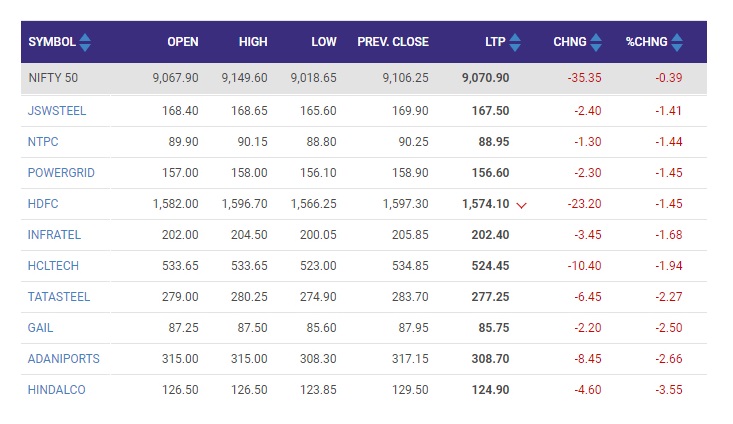The width and height of the screenshot is (733, 424).
Task: Open the GAIL stock link
Action: point(40,328)
